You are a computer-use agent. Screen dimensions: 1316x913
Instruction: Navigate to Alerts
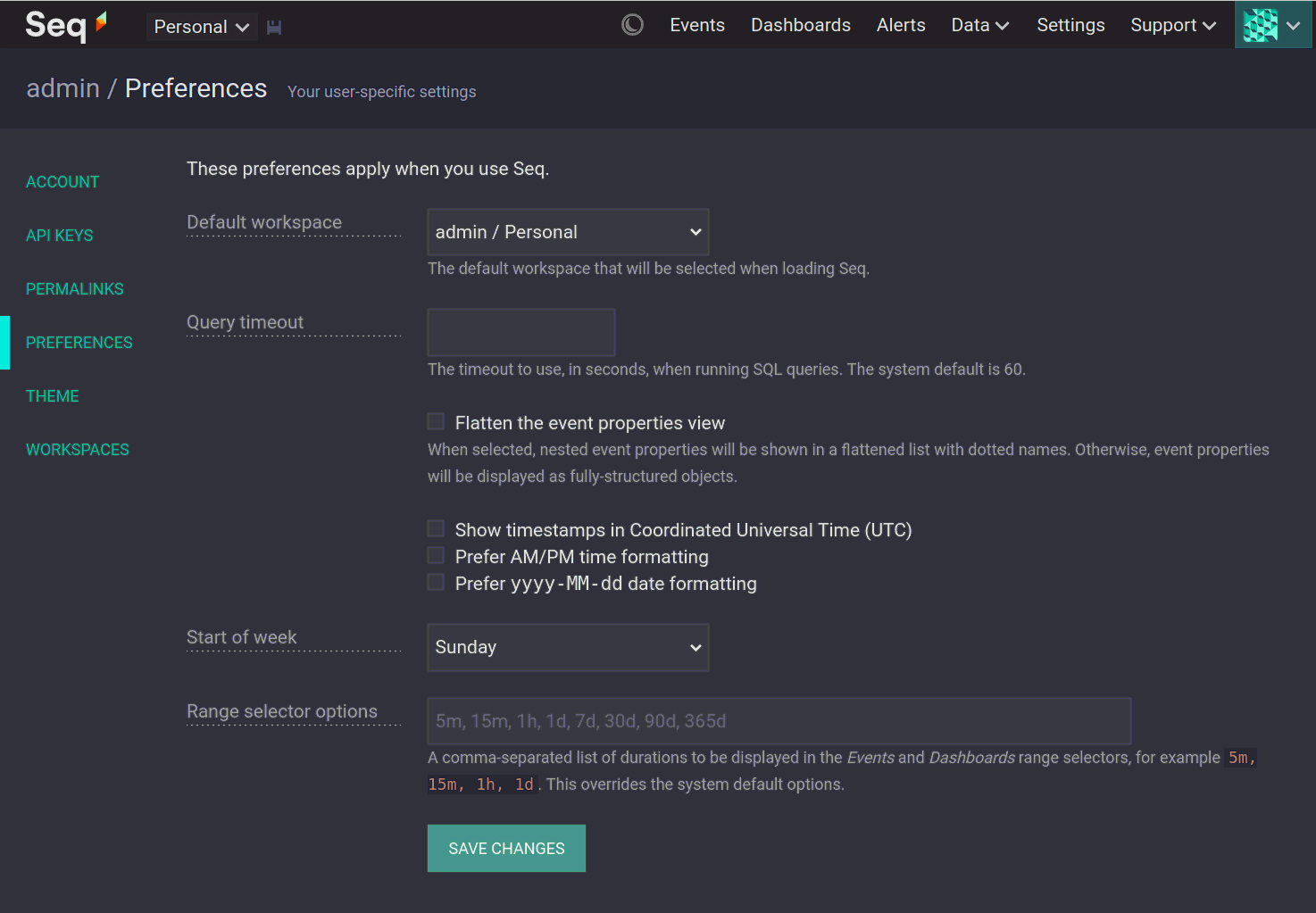pyautogui.click(x=901, y=25)
